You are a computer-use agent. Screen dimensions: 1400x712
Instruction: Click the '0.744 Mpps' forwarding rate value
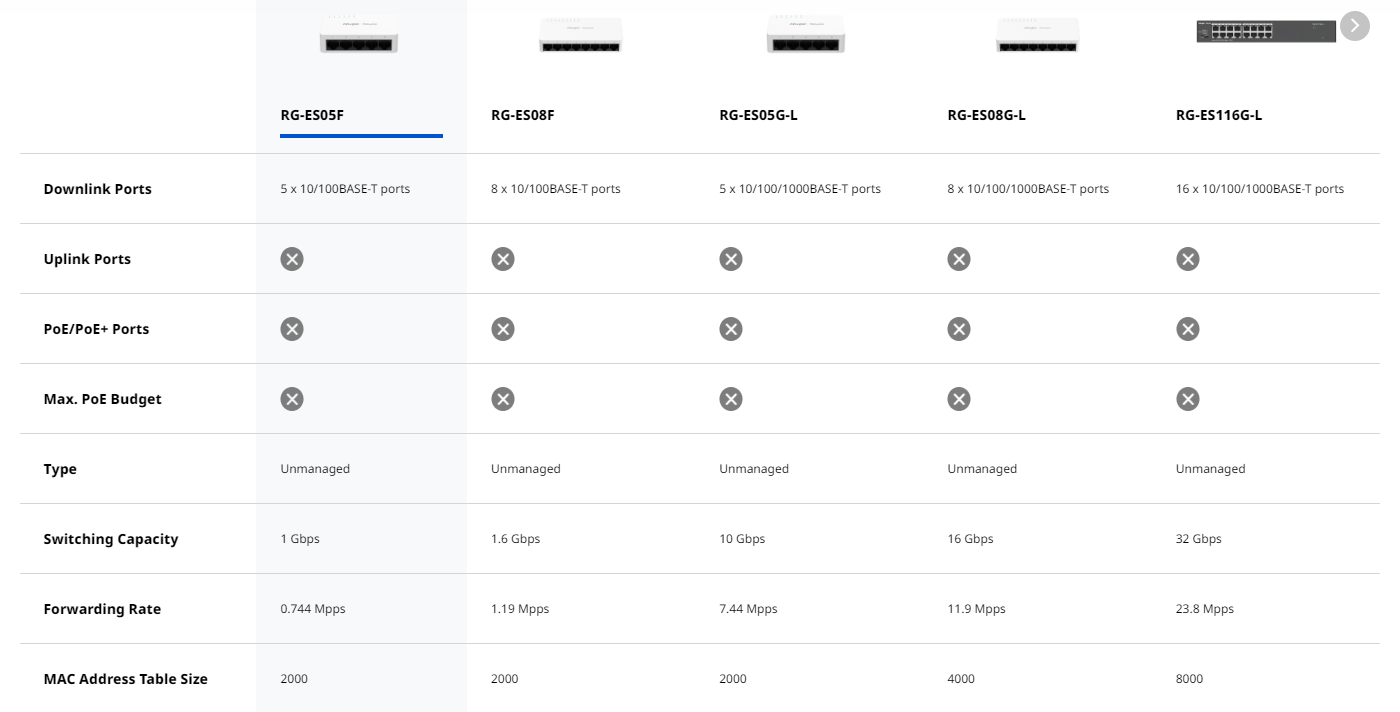[313, 609]
